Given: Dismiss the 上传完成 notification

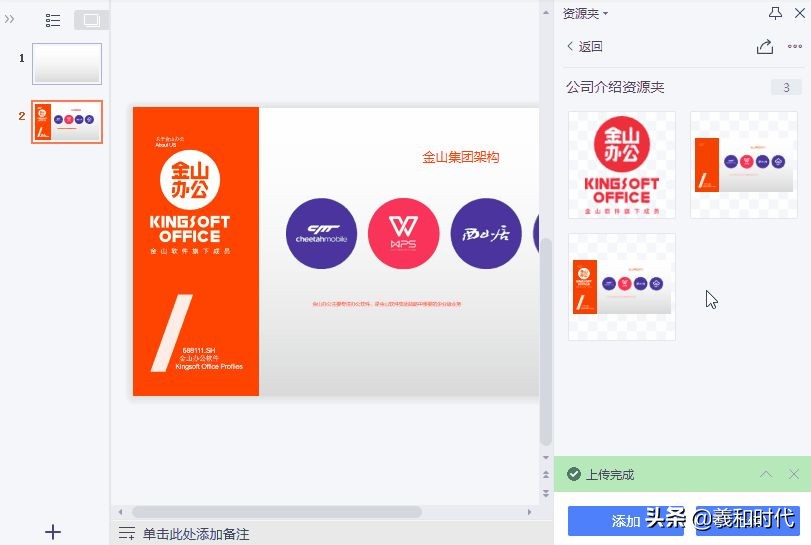Looking at the screenshot, I should click(793, 474).
